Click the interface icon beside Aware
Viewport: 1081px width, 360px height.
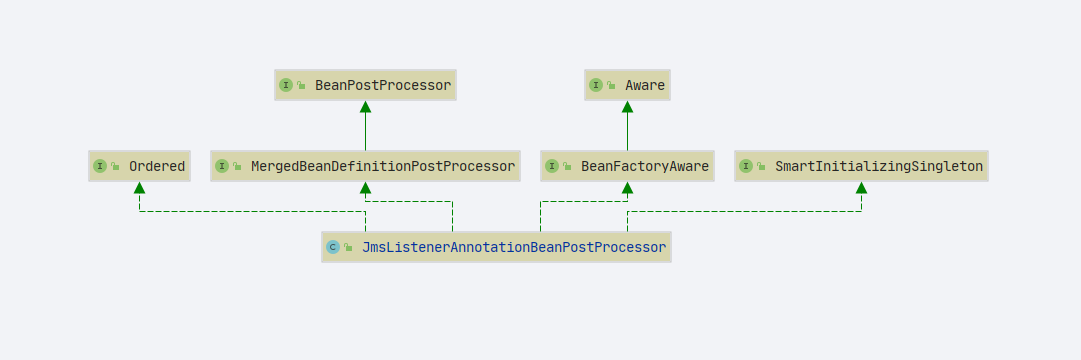596,86
